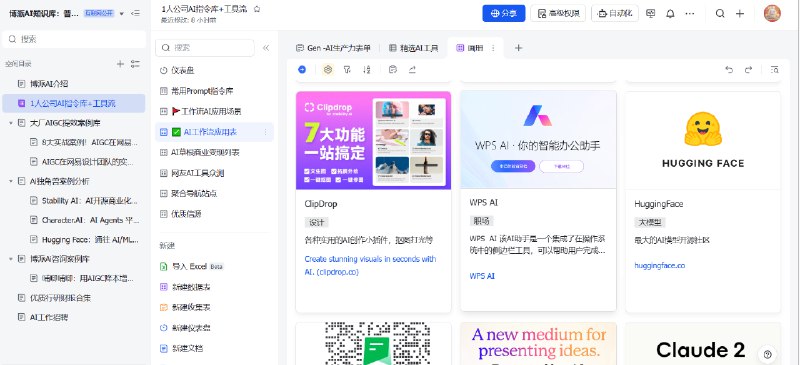
Task: Click the form/reminder icon in toolbar
Action: (x=392, y=69)
